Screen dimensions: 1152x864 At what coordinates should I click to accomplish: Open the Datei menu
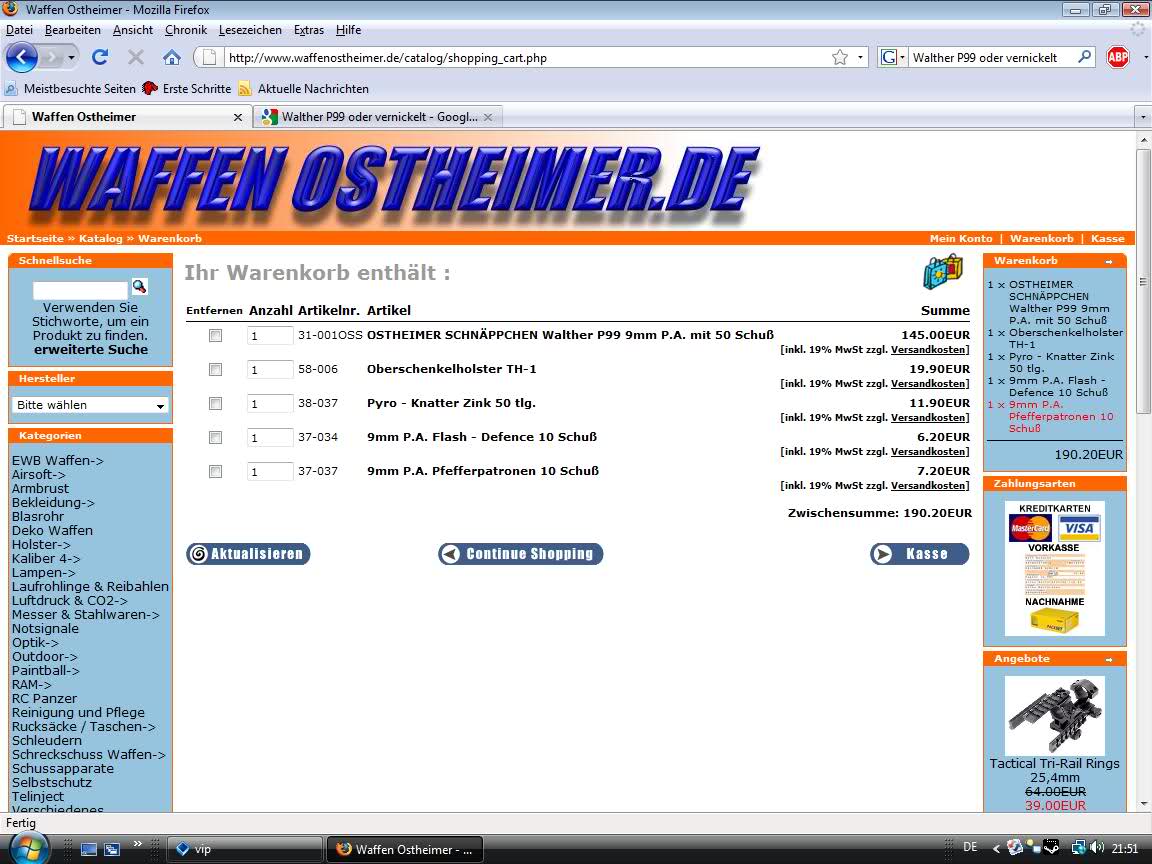(19, 30)
